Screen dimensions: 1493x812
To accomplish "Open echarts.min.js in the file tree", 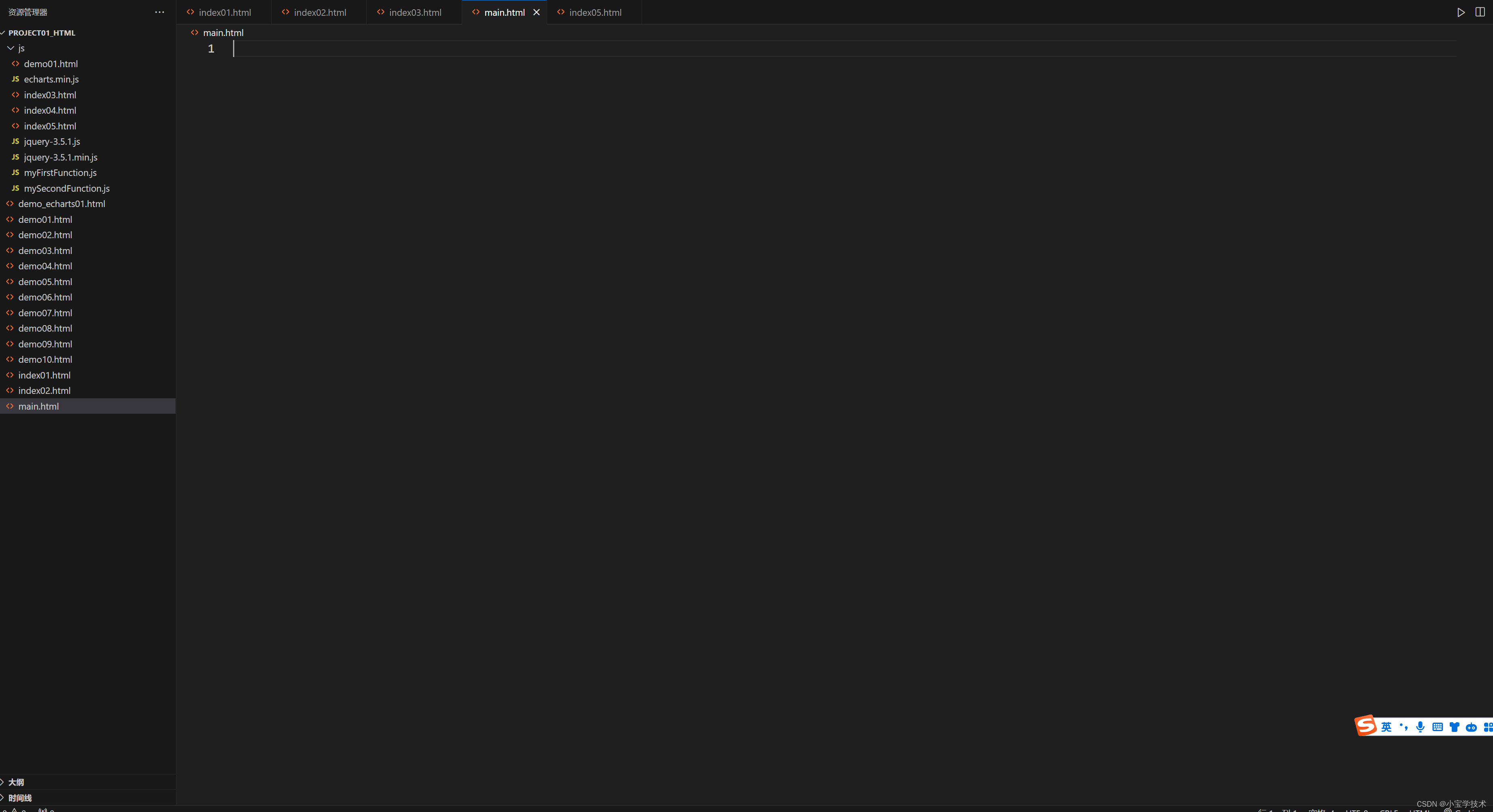I will click(x=51, y=79).
